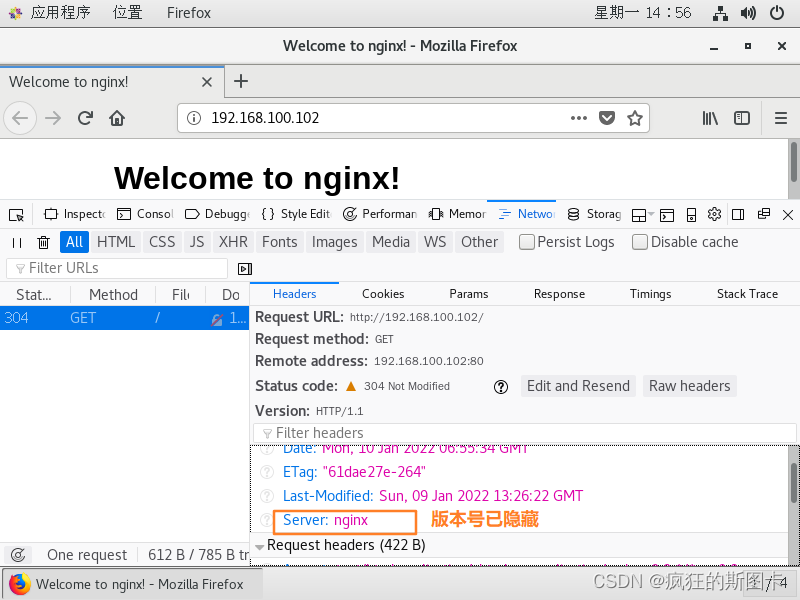
Task: Open devtools in a separate window
Action: (x=764, y=214)
